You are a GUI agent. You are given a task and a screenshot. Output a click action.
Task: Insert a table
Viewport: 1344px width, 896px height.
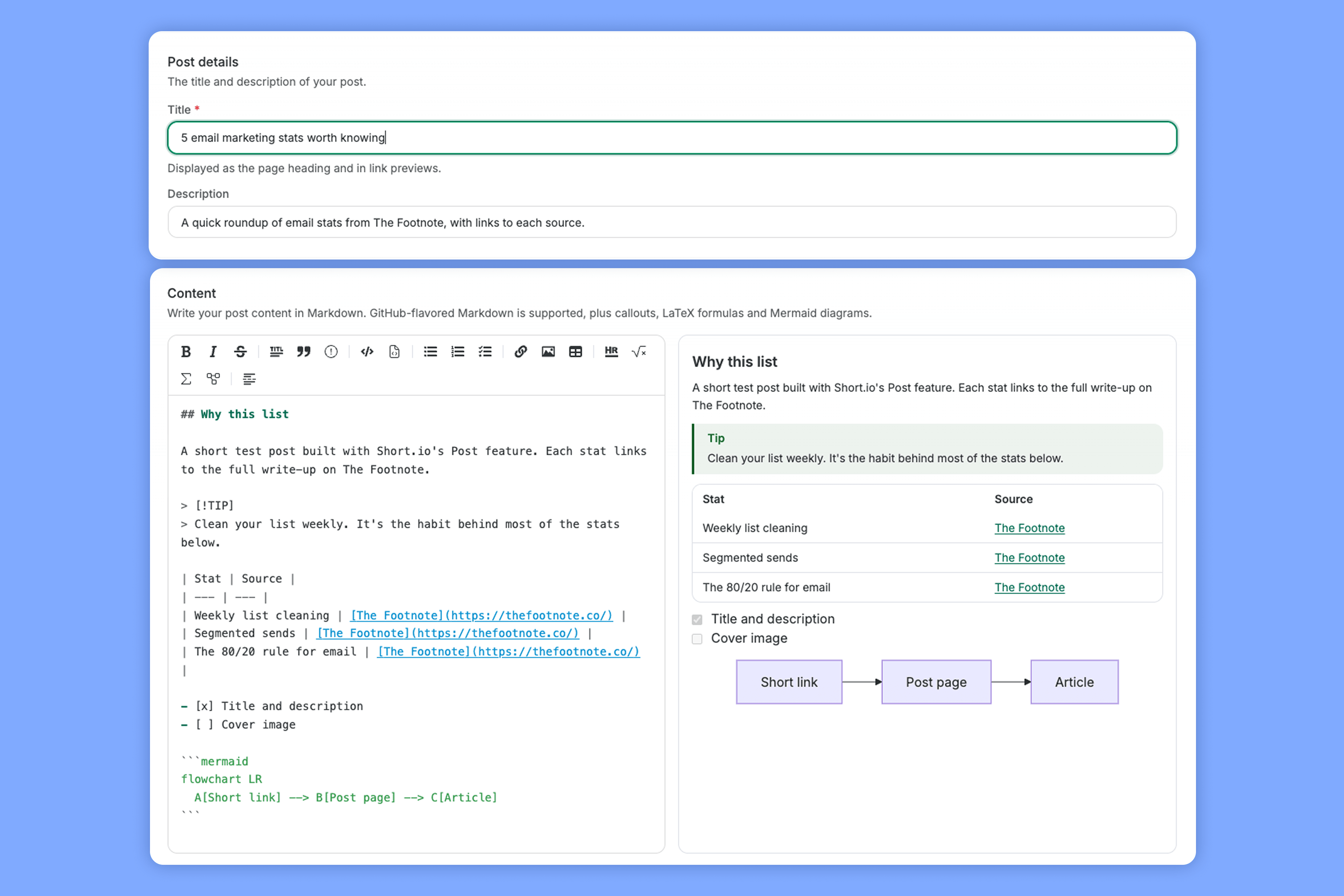point(575,351)
